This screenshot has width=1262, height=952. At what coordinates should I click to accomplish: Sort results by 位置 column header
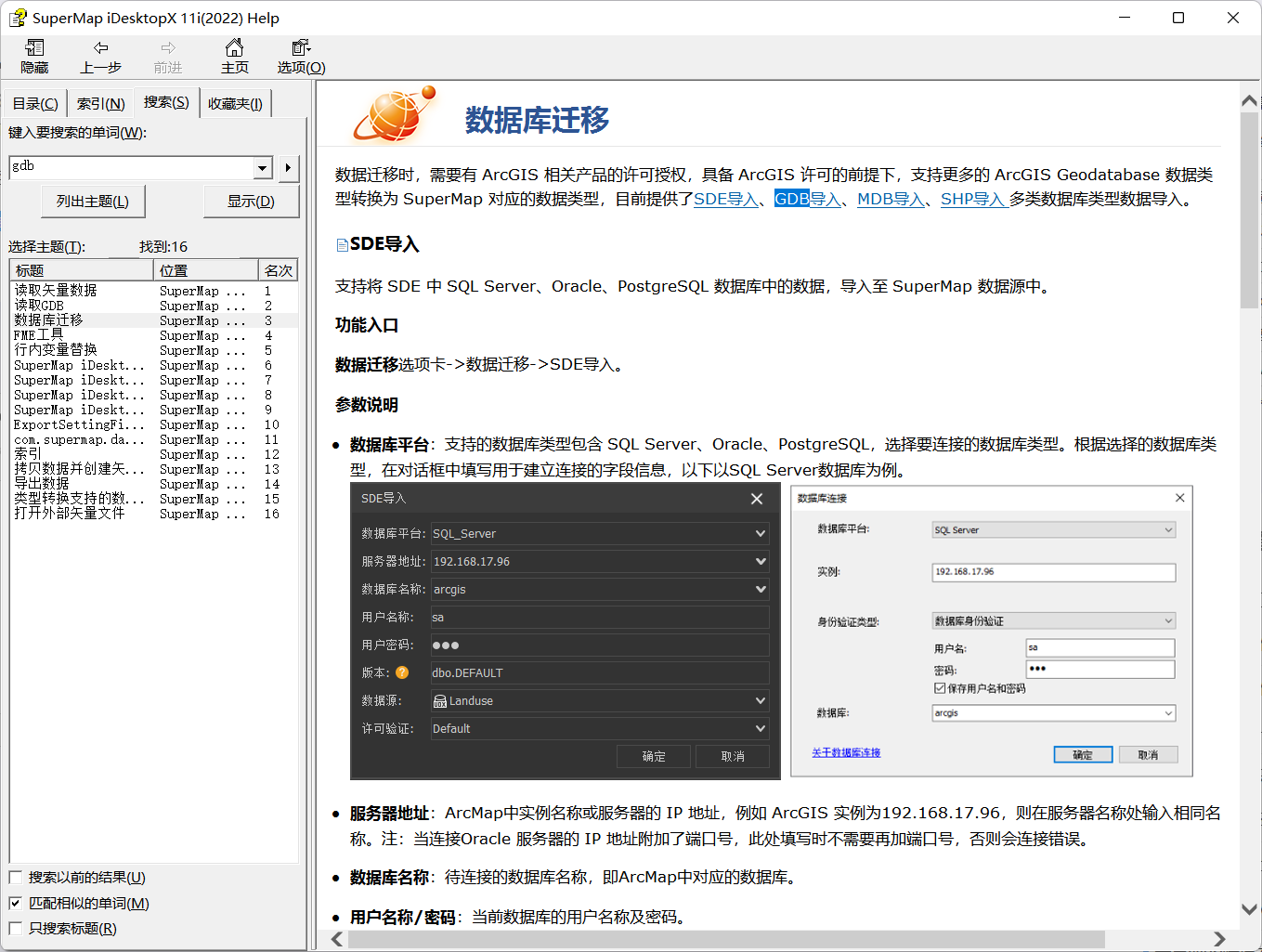point(206,269)
